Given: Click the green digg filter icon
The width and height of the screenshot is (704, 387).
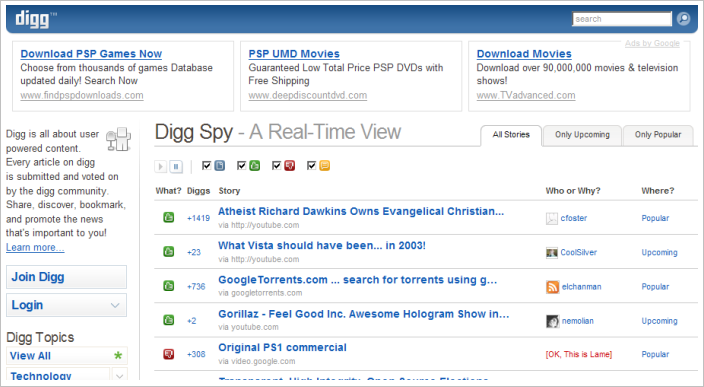Looking at the screenshot, I should (x=255, y=166).
